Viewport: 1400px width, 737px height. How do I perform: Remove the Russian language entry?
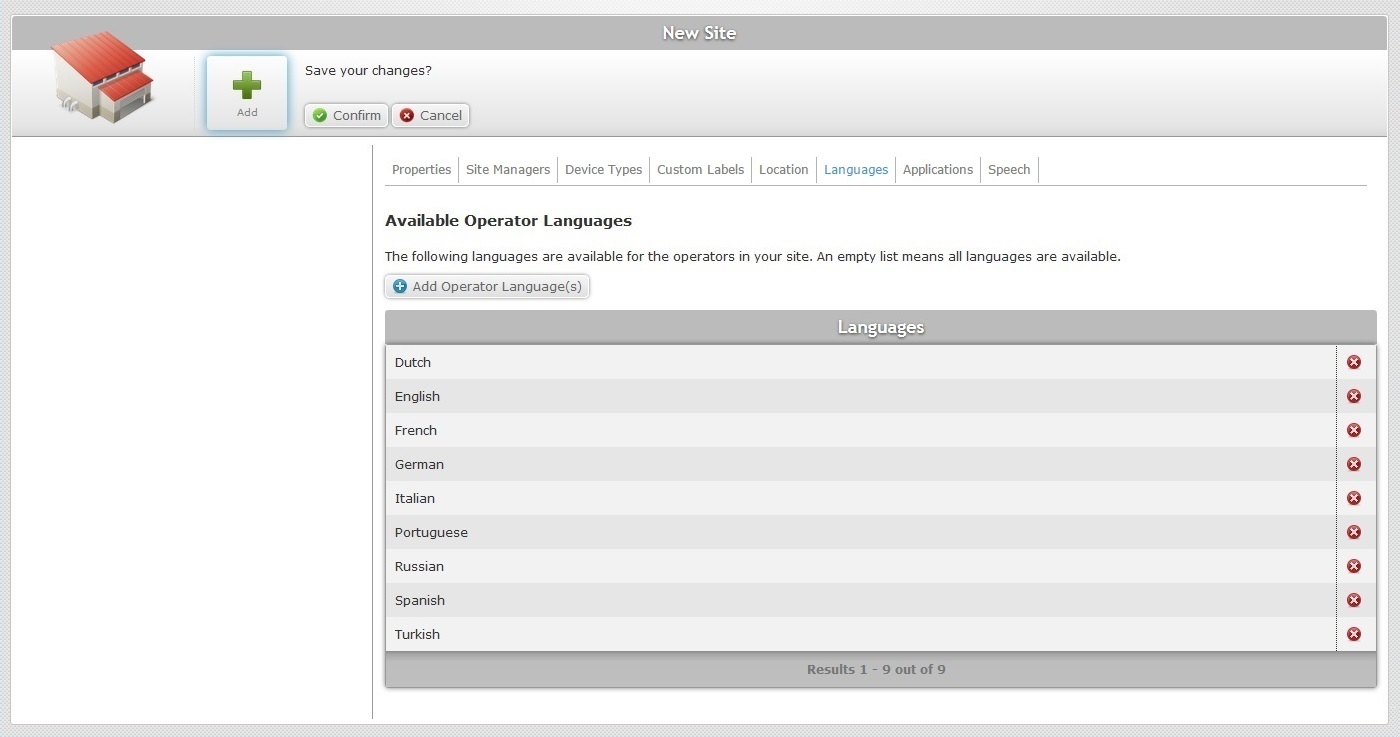coord(1354,566)
